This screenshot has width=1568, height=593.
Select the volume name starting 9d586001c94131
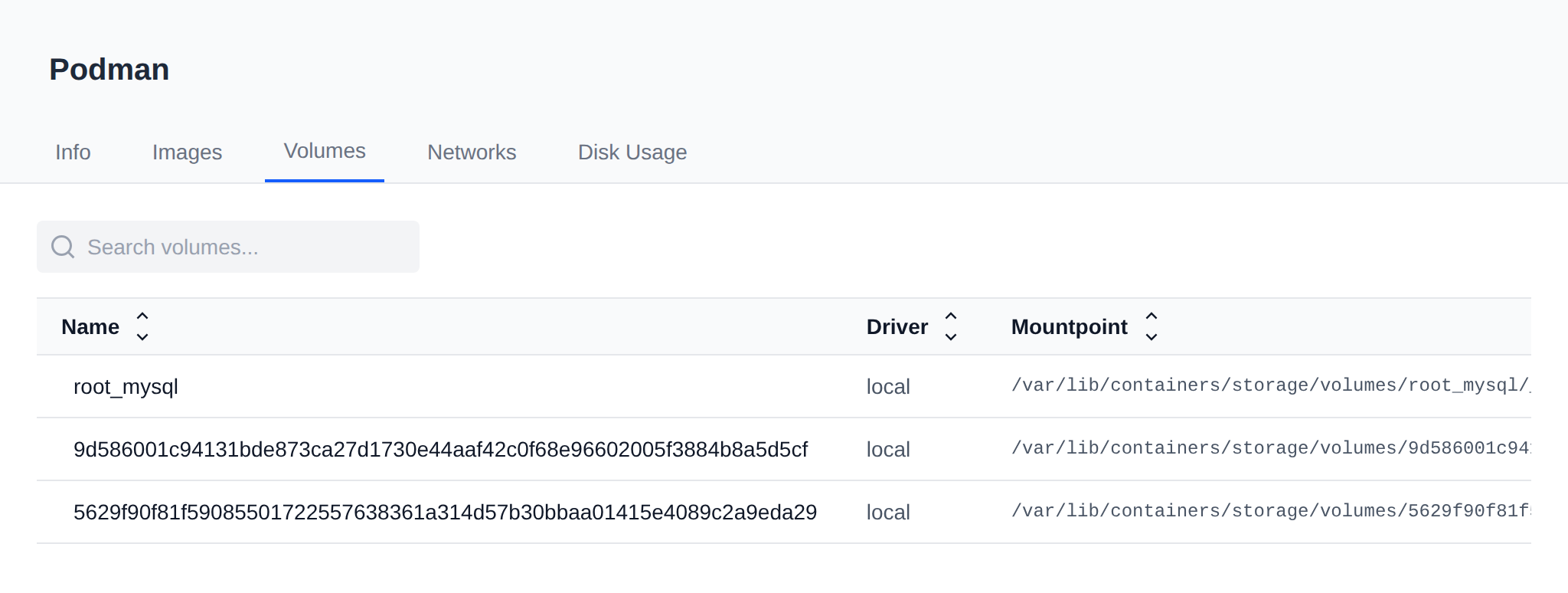click(440, 450)
